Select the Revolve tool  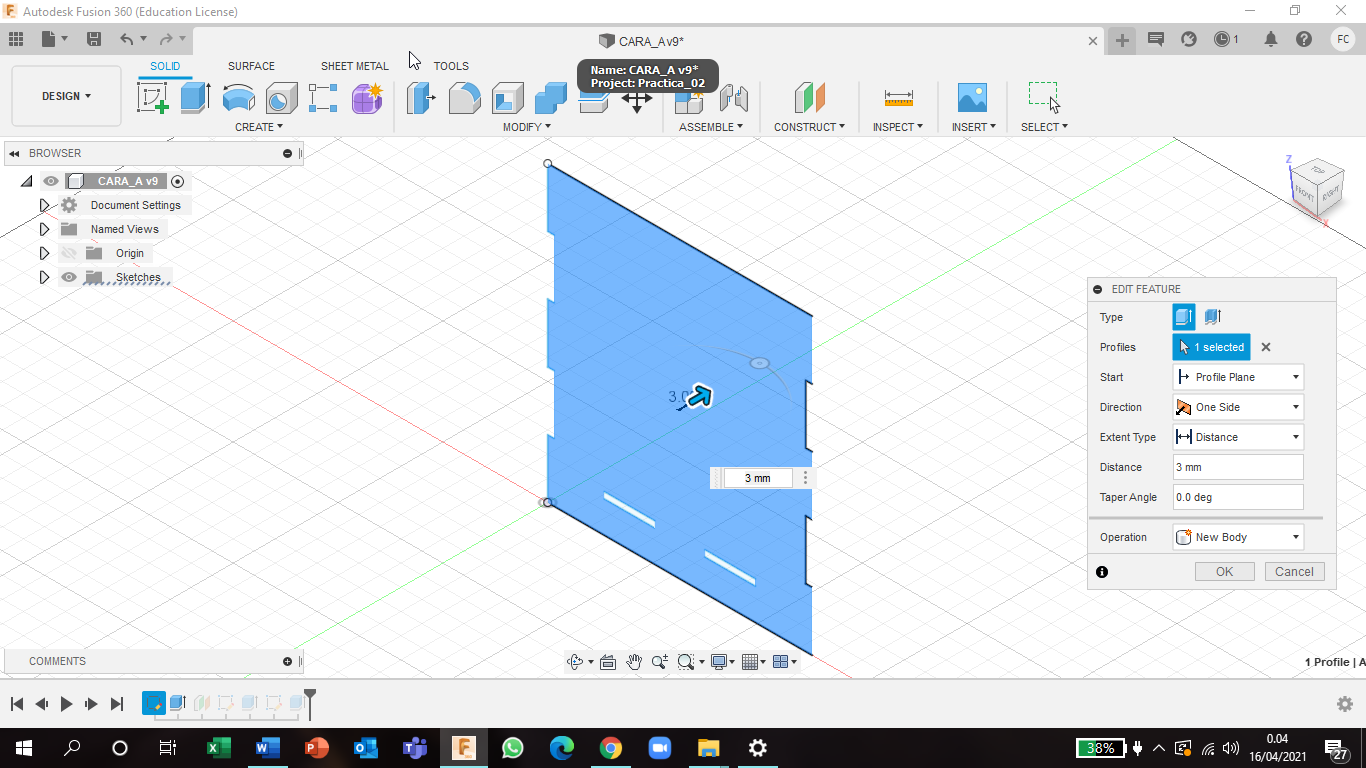[x=238, y=98]
